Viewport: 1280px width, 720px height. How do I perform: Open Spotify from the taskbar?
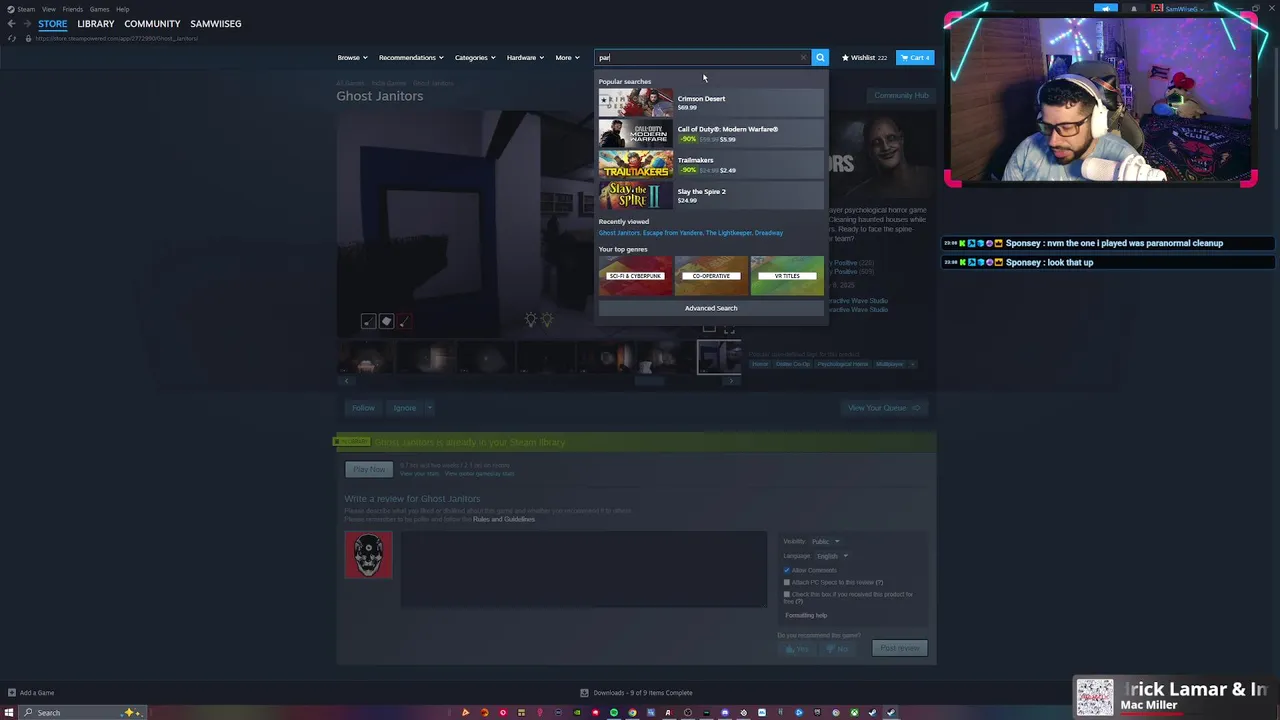pos(614,712)
